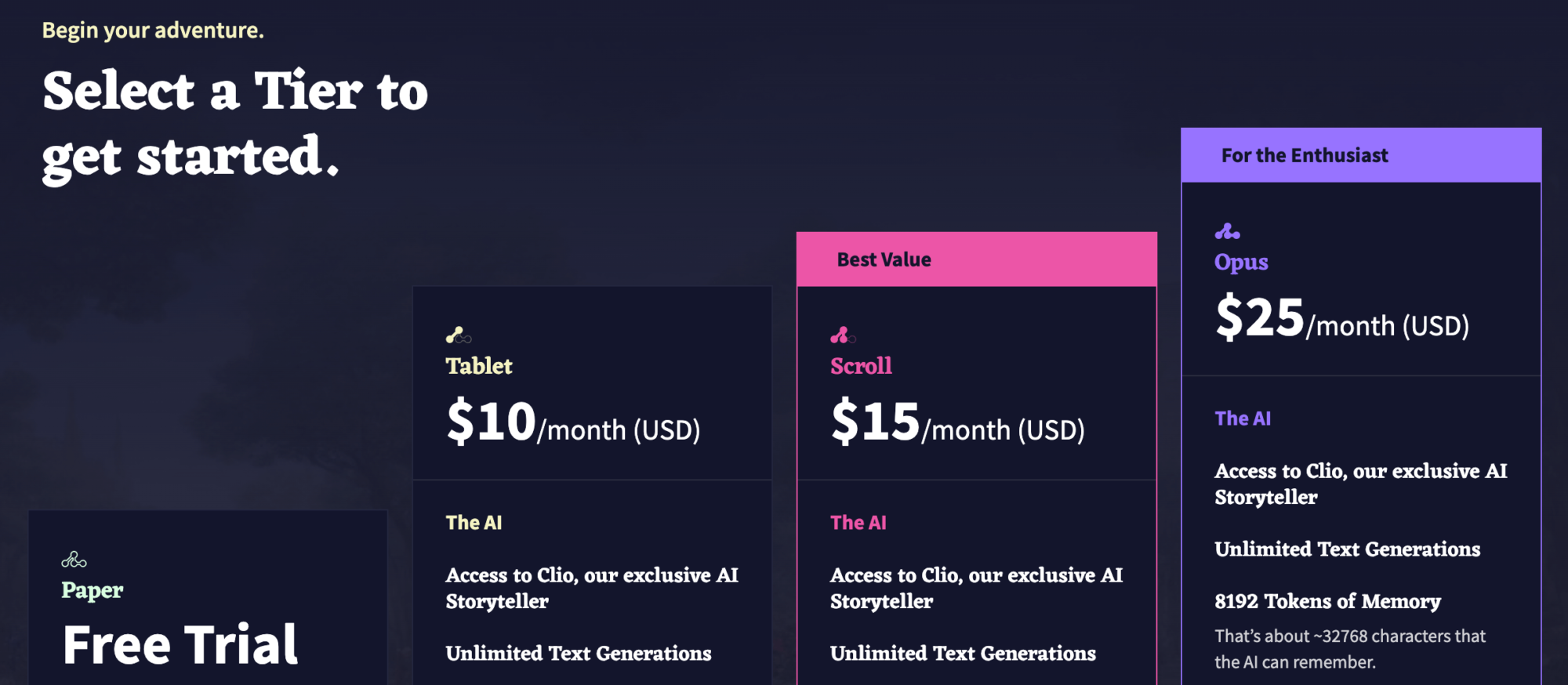
Task: Select the Tablet tier name
Action: (479, 366)
